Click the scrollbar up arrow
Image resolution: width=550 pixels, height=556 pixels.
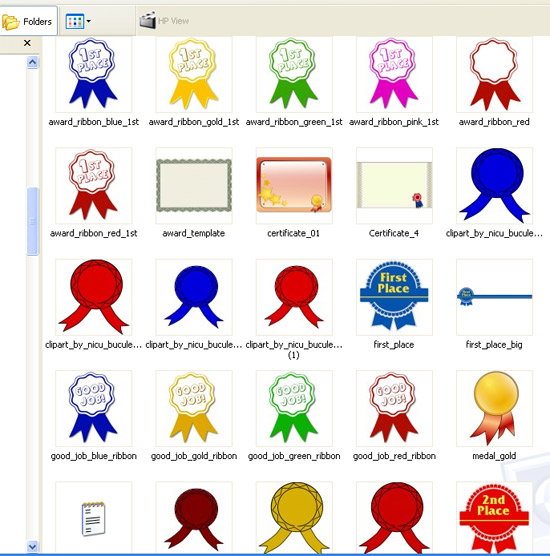click(x=33, y=62)
